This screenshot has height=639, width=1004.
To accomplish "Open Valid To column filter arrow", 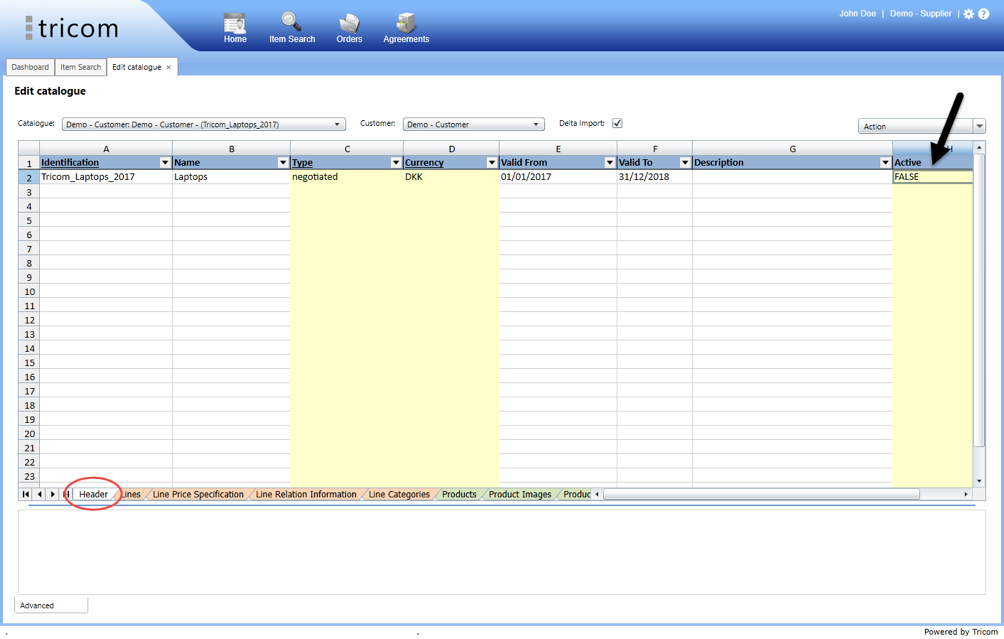I will pos(684,163).
